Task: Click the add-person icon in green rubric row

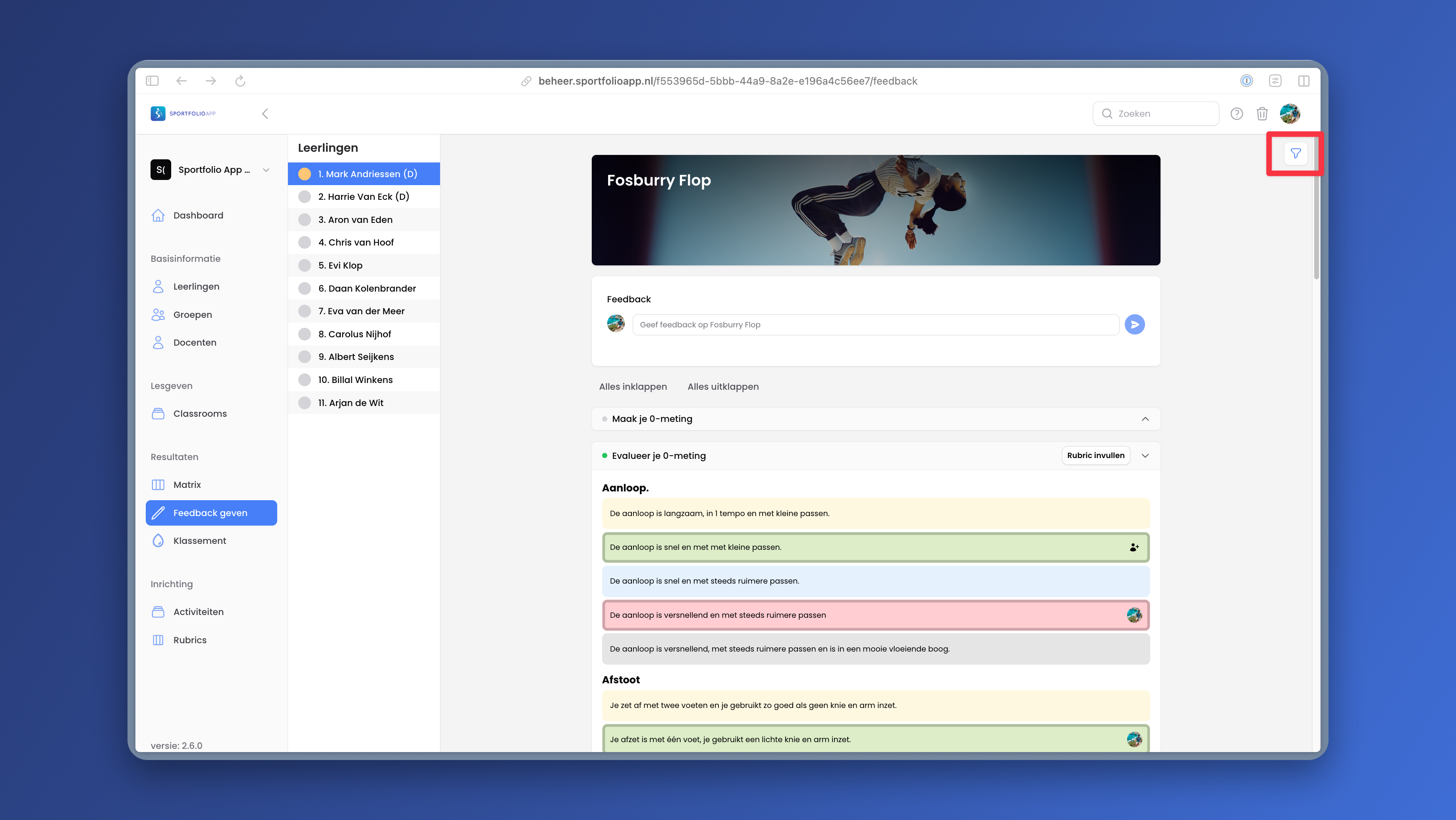Action: [x=1134, y=547]
